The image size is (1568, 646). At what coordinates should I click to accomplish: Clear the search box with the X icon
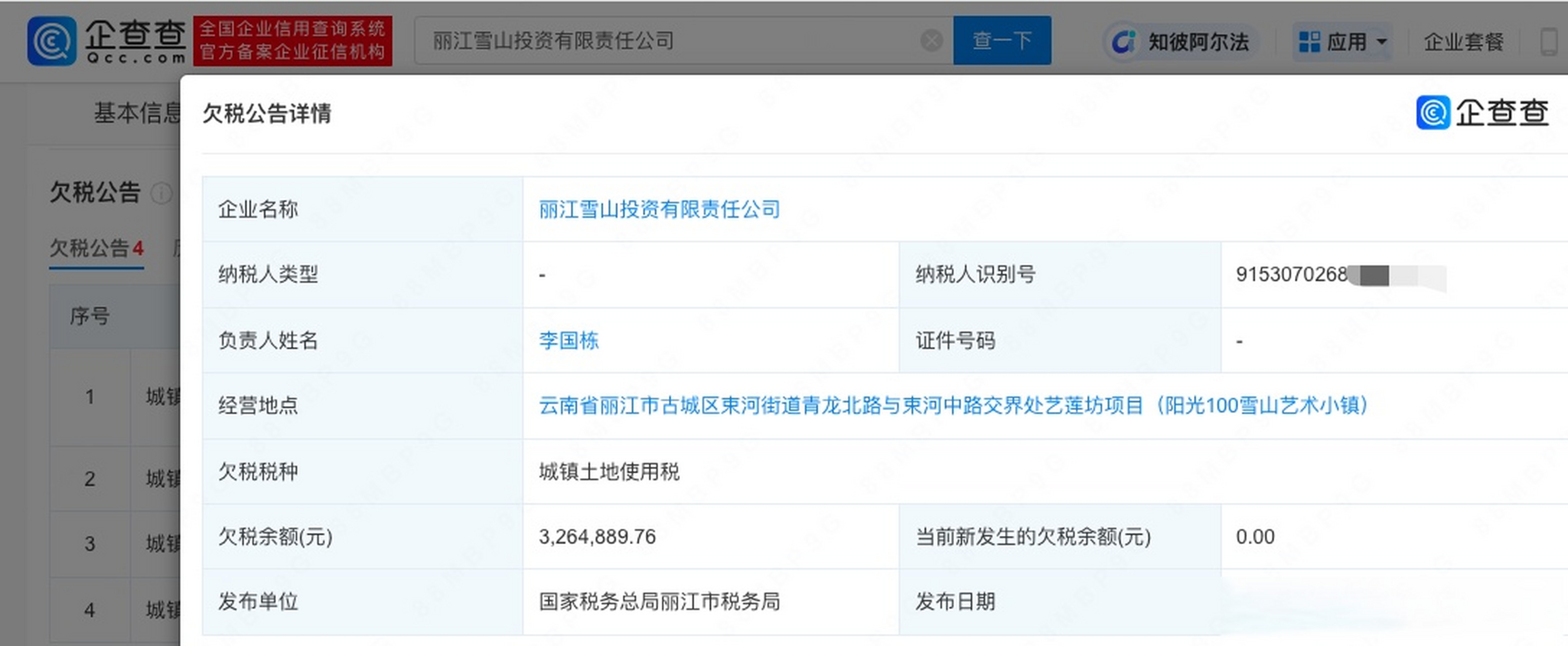click(x=931, y=41)
